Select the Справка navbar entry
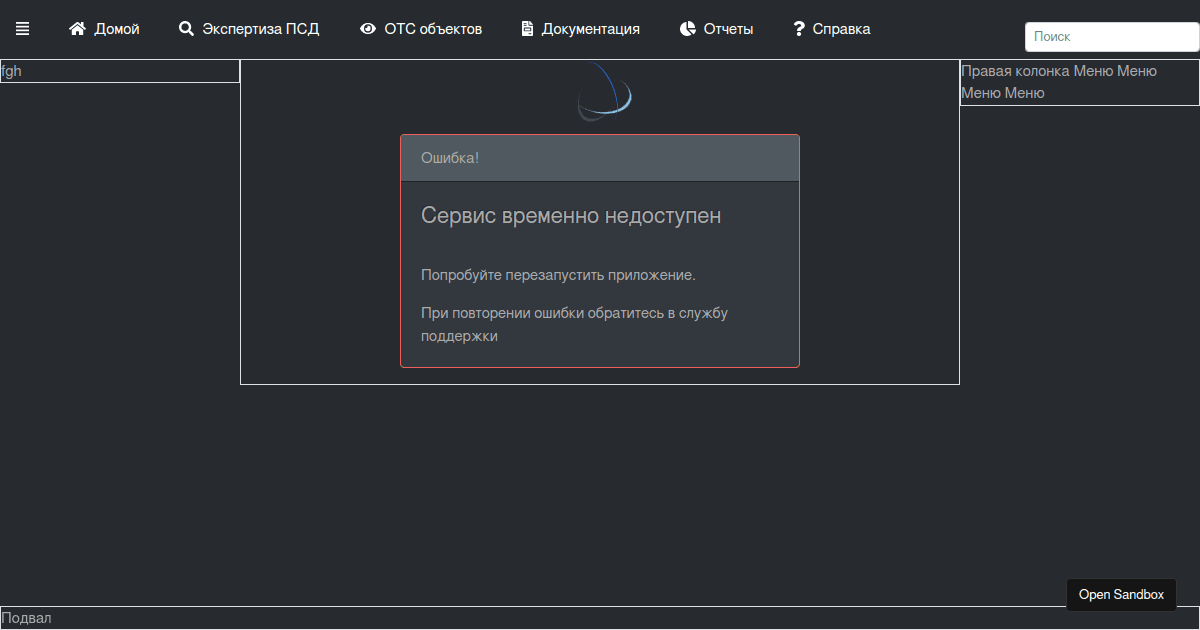The width and height of the screenshot is (1200, 630). click(x=840, y=29)
